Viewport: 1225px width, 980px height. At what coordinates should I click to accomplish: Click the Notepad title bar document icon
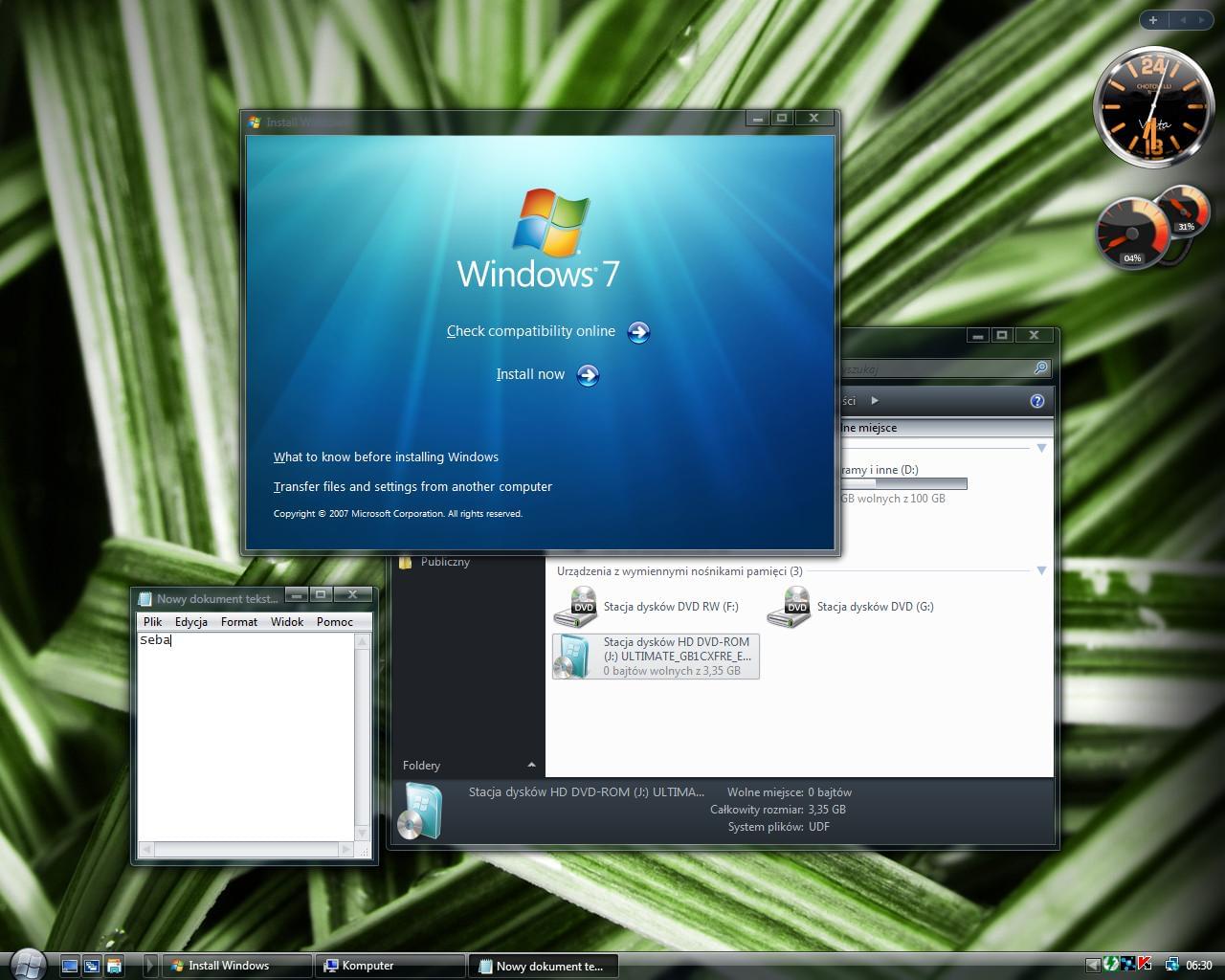click(145, 598)
